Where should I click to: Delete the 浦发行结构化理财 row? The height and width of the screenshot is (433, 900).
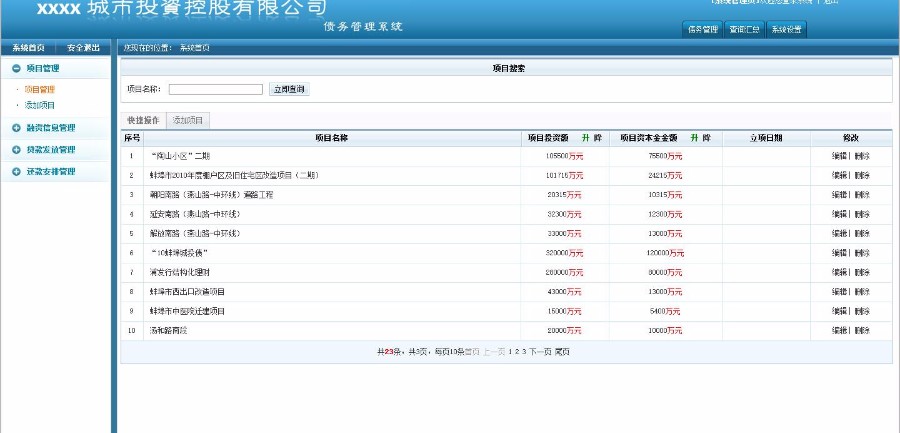coord(862,273)
